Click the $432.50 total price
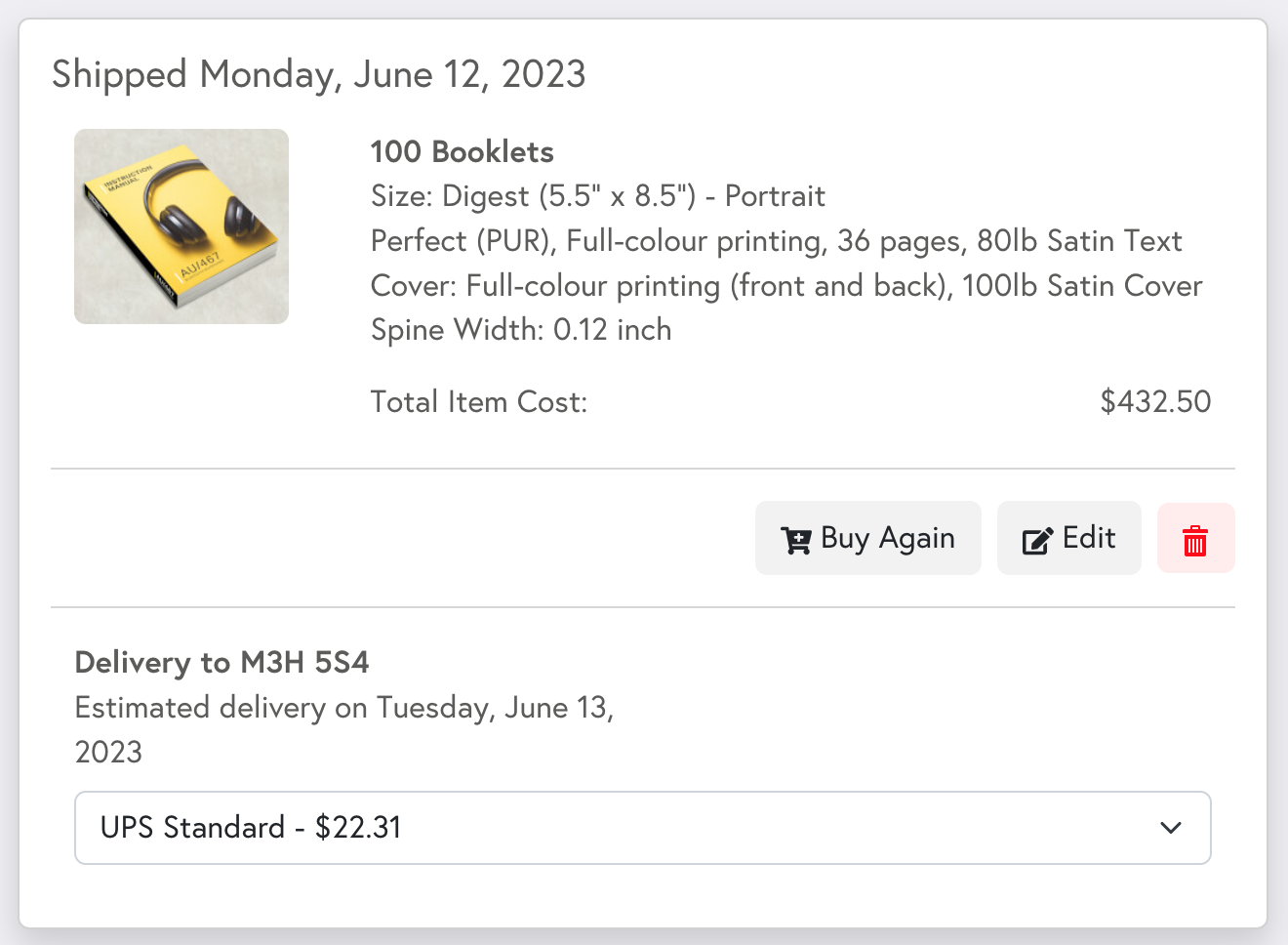 point(1155,401)
